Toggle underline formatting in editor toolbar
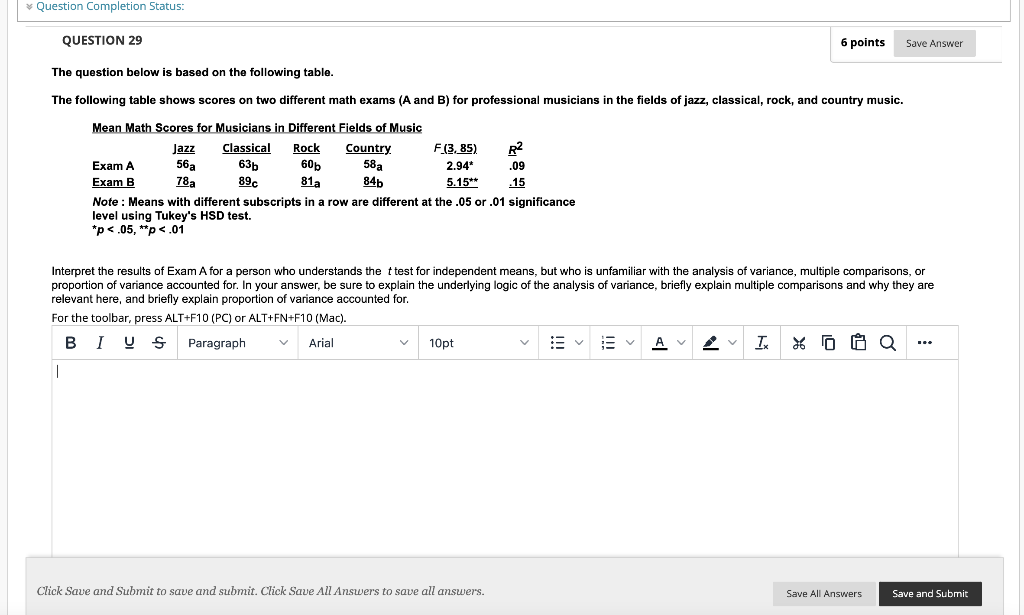The image size is (1024, 615). click(x=129, y=343)
